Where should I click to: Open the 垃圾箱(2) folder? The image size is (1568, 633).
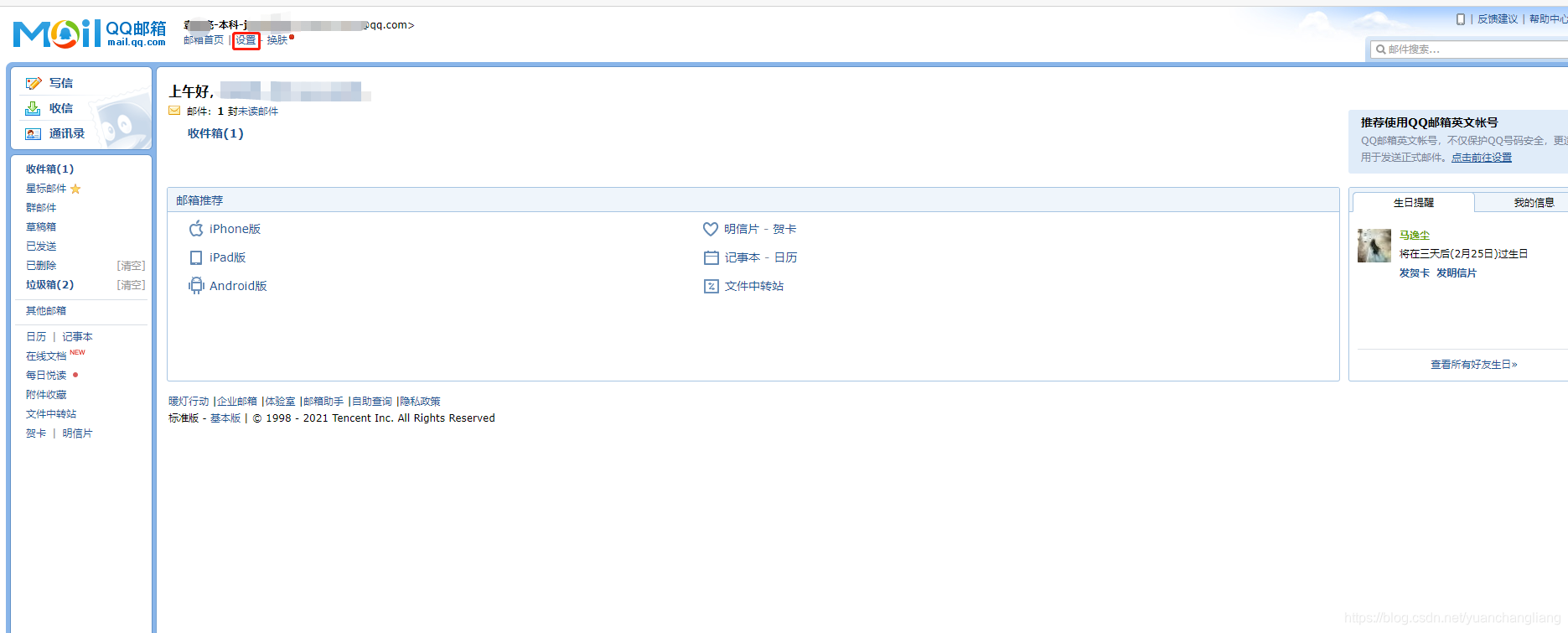49,285
